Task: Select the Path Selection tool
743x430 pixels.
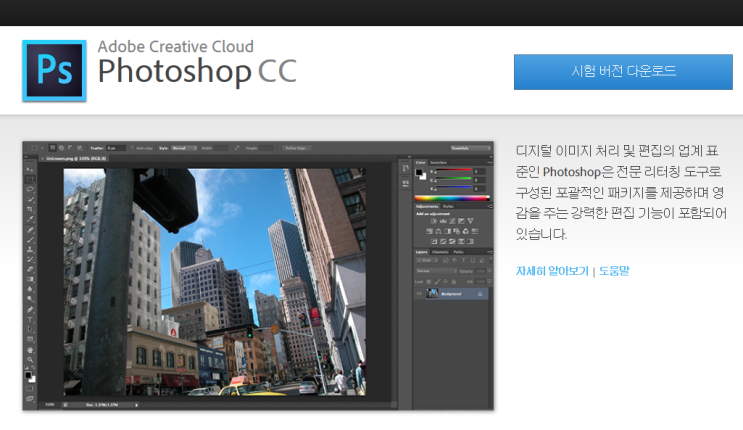Action: (x=30, y=329)
